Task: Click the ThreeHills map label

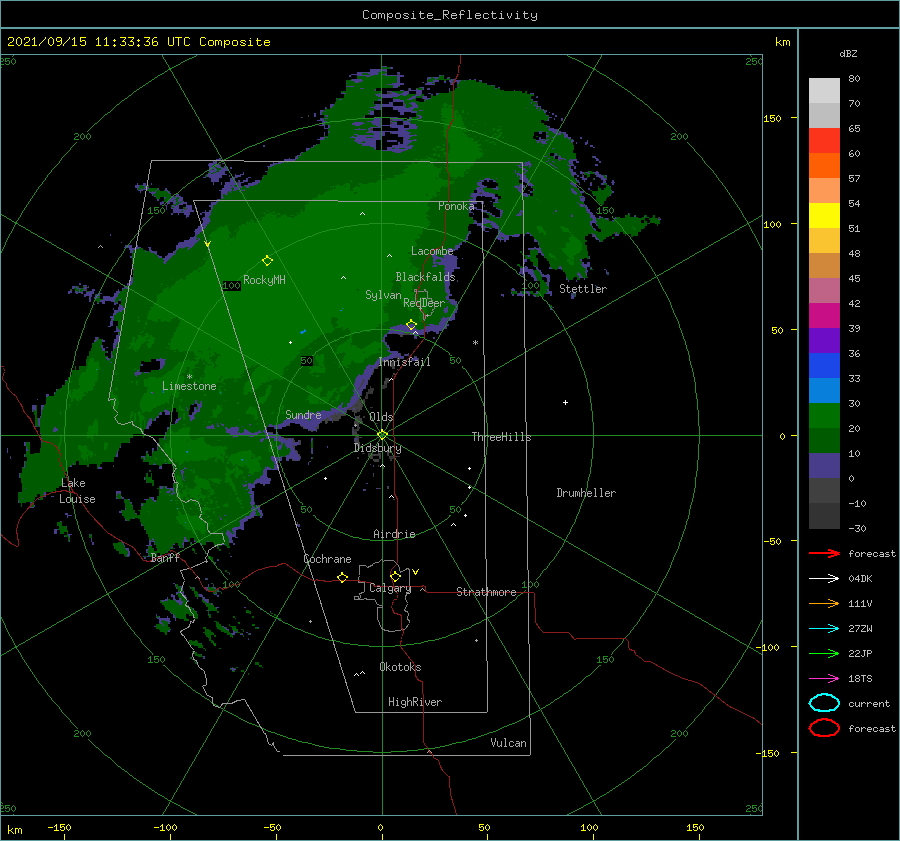Action: point(501,437)
